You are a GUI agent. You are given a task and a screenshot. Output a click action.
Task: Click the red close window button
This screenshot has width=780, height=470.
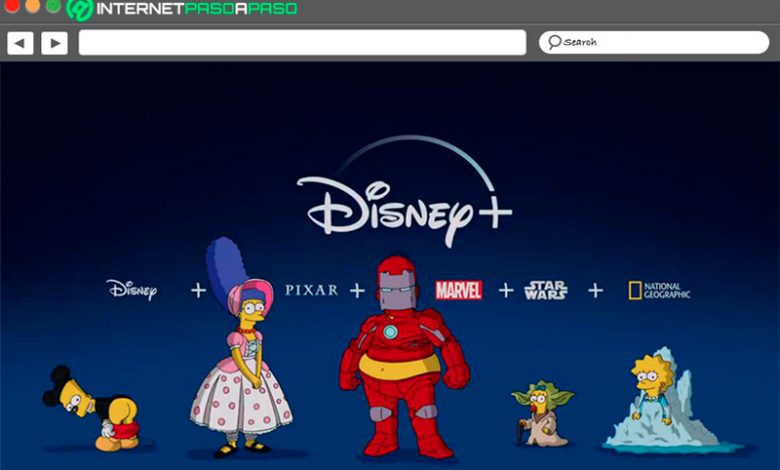(x=11, y=5)
